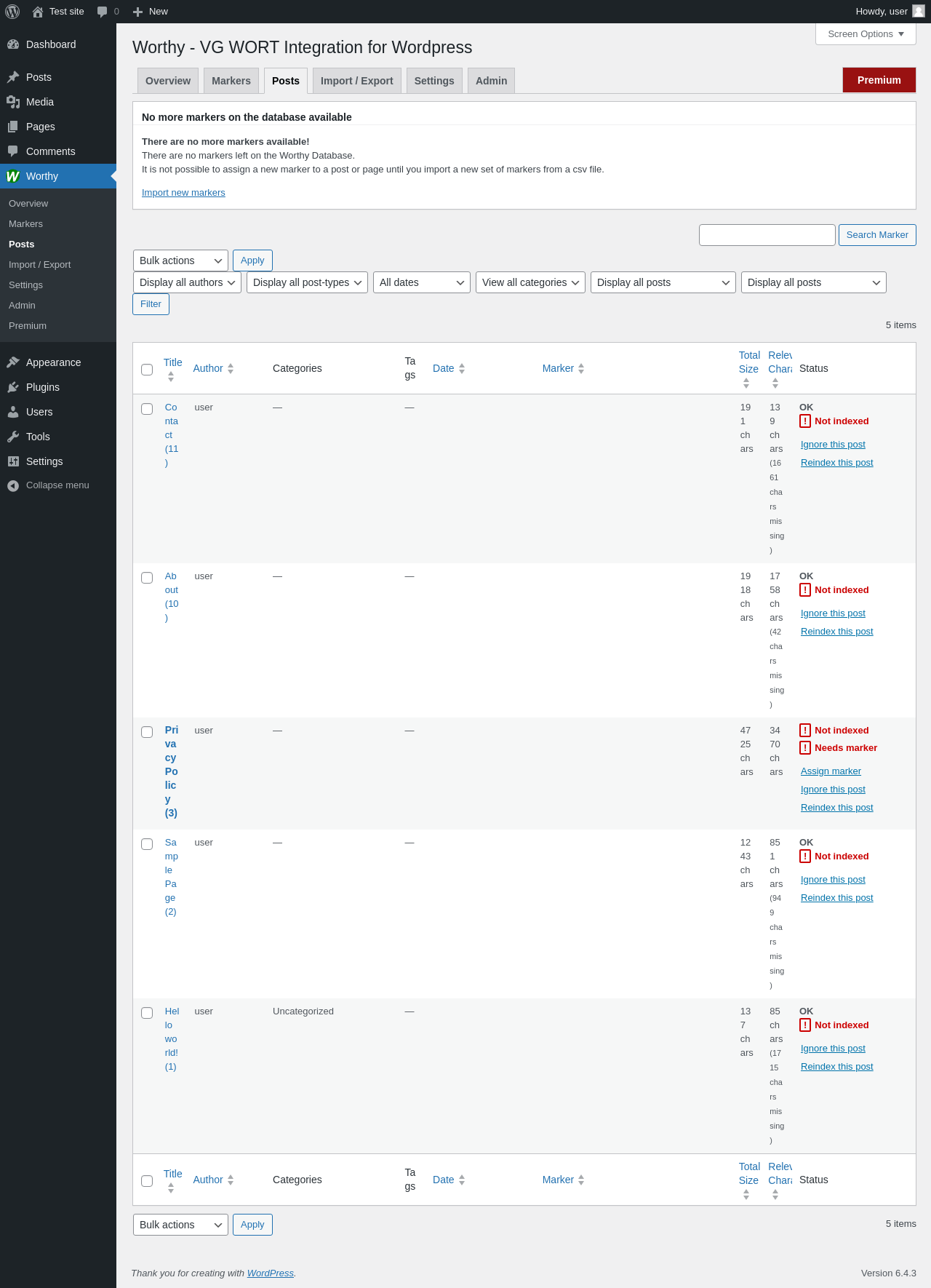Screen dimensions: 931x1288
Task: Click the Comments icon in sidebar
Action: 13,151
